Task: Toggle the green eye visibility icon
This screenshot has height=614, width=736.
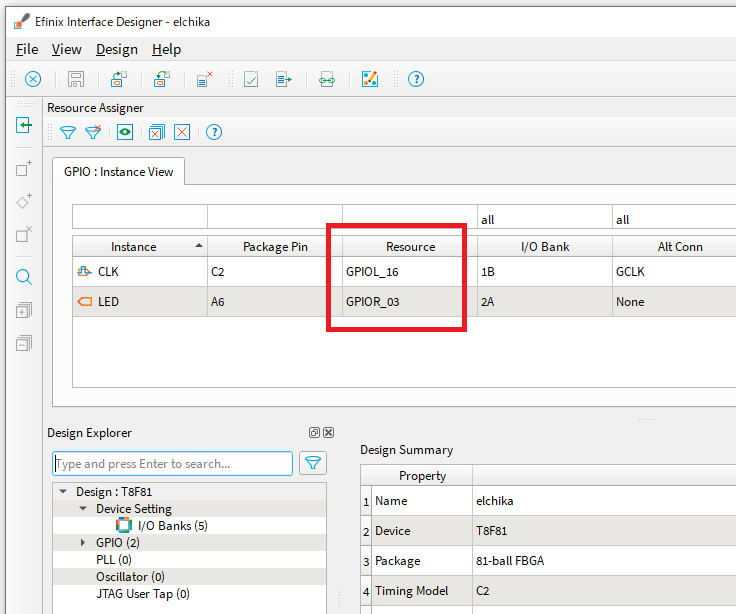Action: click(125, 132)
